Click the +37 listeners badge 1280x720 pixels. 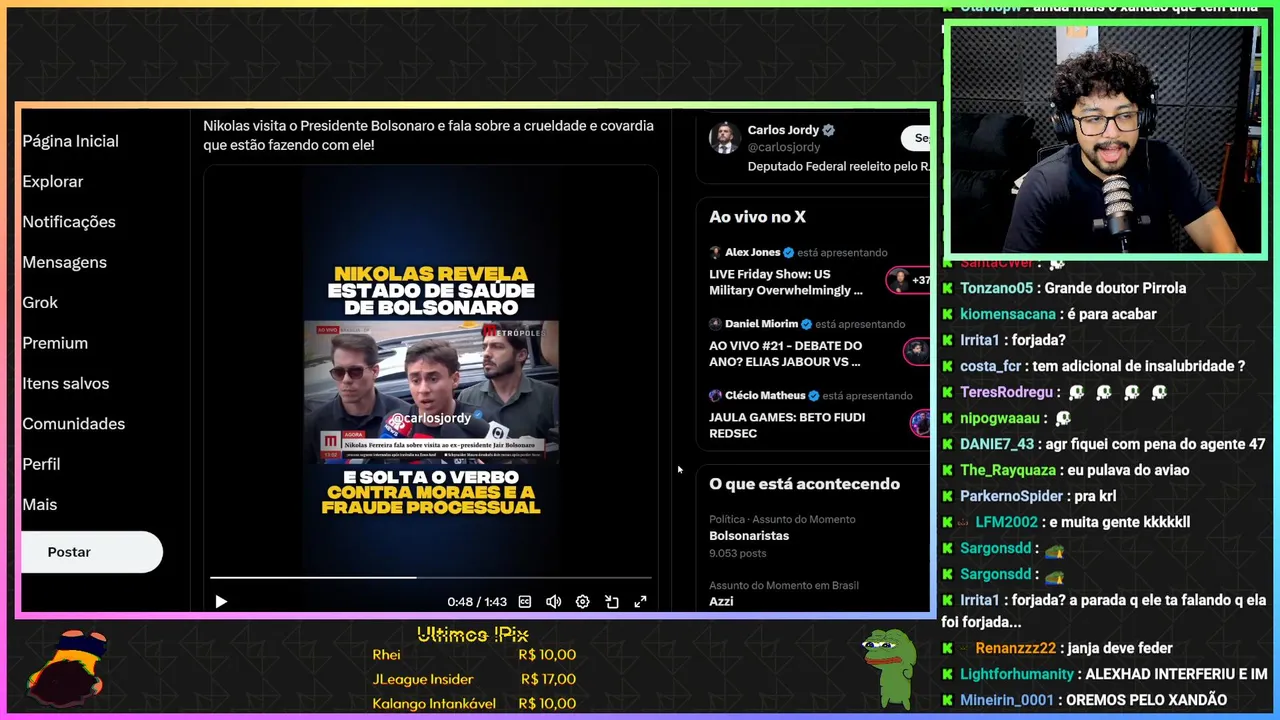tap(909, 281)
